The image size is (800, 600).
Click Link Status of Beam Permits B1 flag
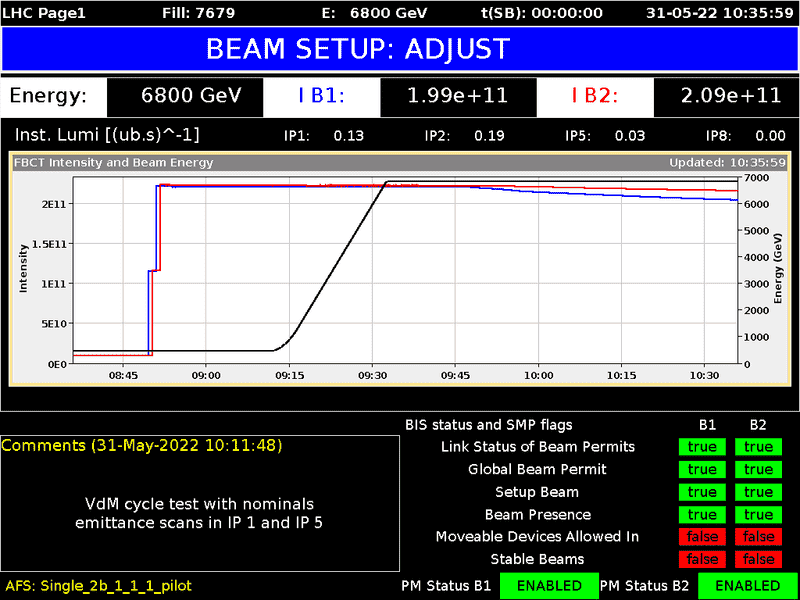click(702, 447)
